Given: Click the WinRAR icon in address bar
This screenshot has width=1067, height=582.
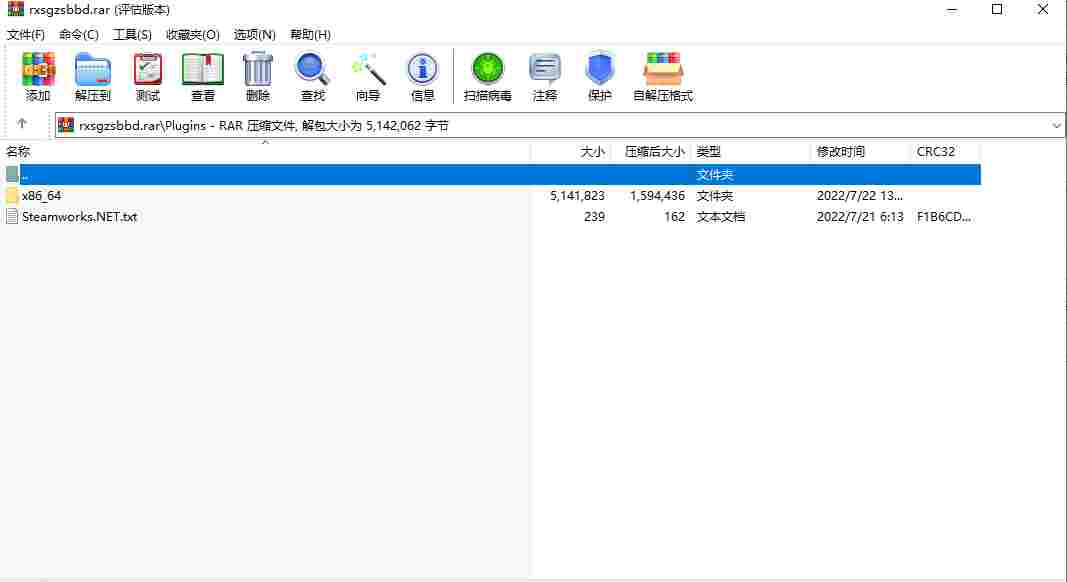Looking at the screenshot, I should tap(66, 125).
